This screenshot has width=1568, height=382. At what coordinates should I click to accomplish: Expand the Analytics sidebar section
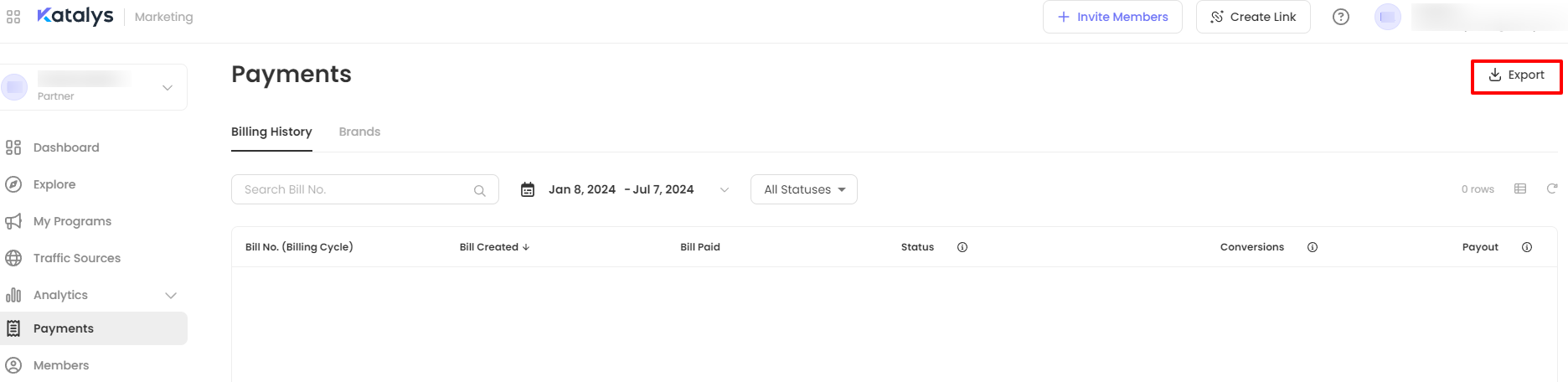click(x=171, y=295)
